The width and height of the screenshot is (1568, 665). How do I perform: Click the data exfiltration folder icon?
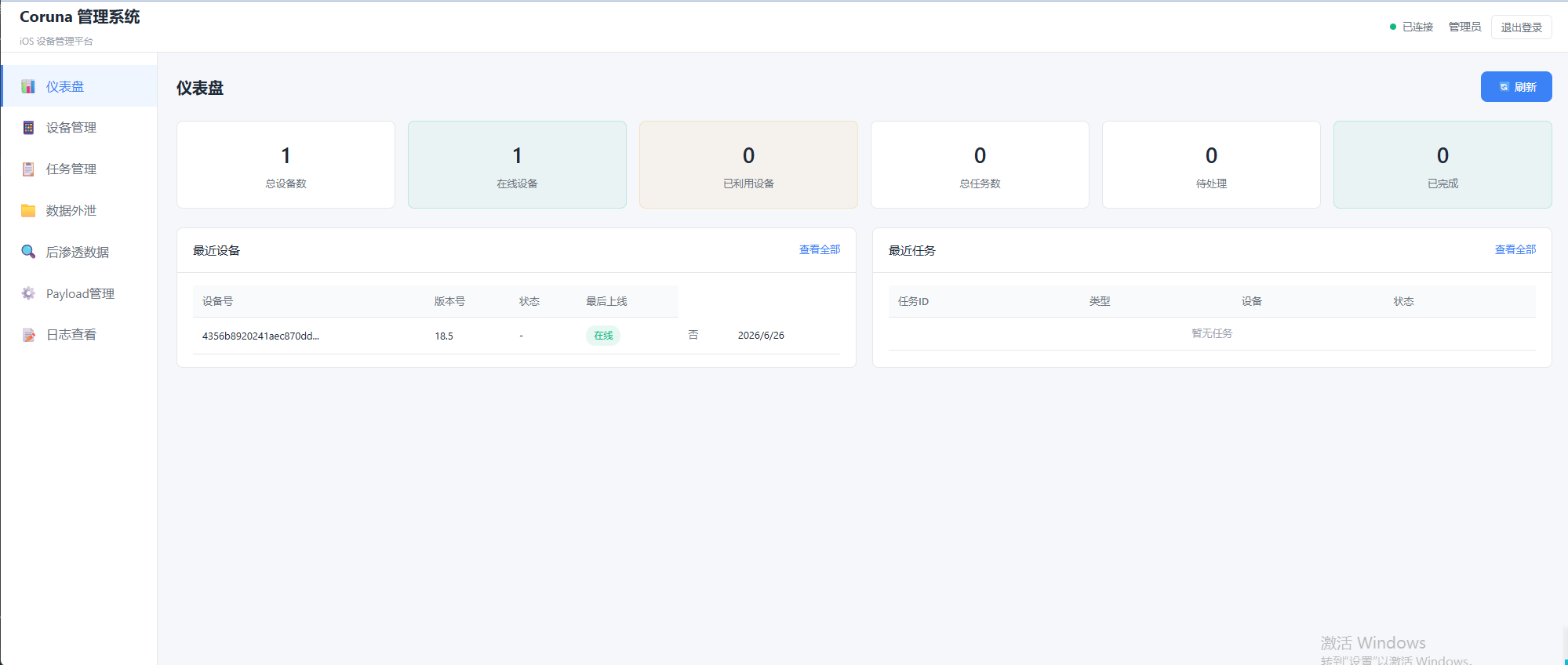pyautogui.click(x=28, y=210)
